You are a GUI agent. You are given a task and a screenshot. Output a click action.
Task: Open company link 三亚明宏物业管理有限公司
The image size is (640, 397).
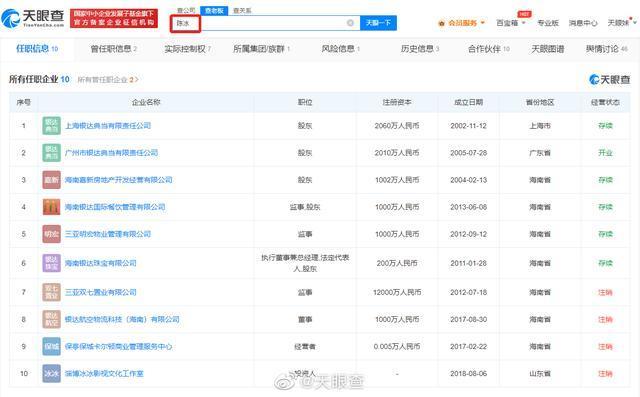click(108, 234)
